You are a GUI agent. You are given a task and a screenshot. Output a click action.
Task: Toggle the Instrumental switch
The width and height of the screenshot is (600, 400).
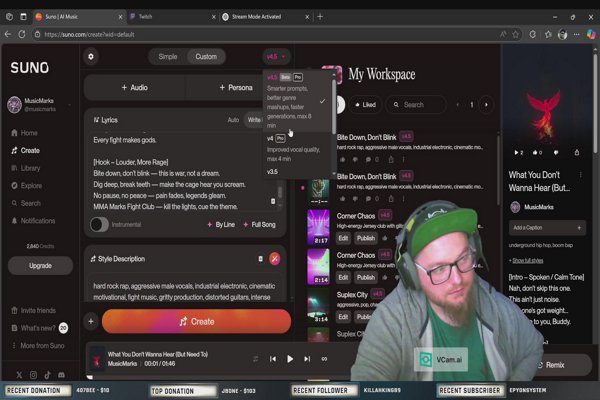tap(99, 224)
